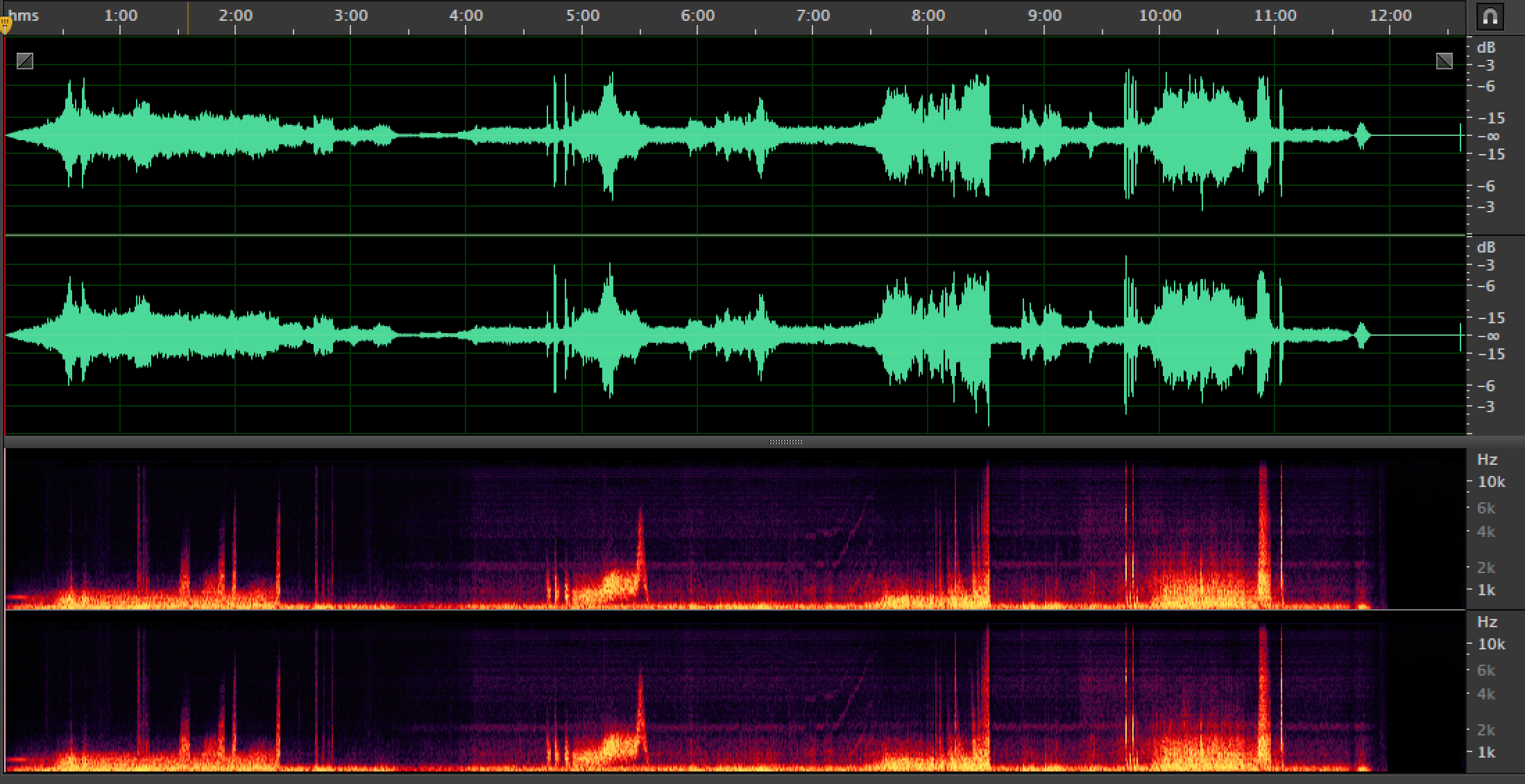Click the 2k mark on lower frequency scale
Screen dimensions: 1525x784
tap(1485, 730)
